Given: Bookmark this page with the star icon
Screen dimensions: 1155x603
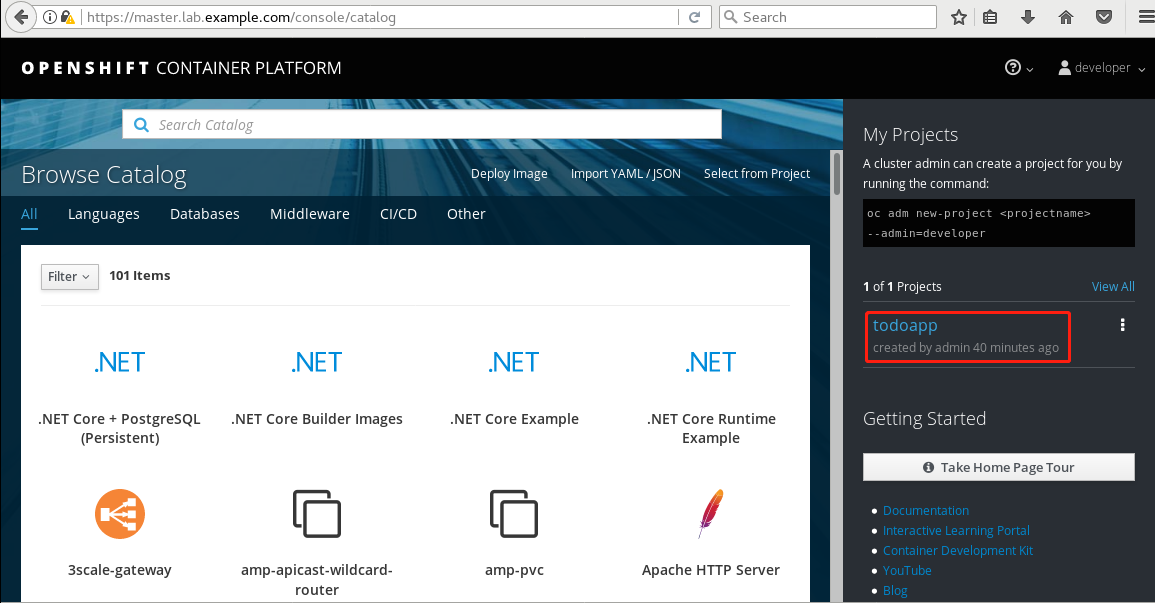Looking at the screenshot, I should (x=958, y=17).
